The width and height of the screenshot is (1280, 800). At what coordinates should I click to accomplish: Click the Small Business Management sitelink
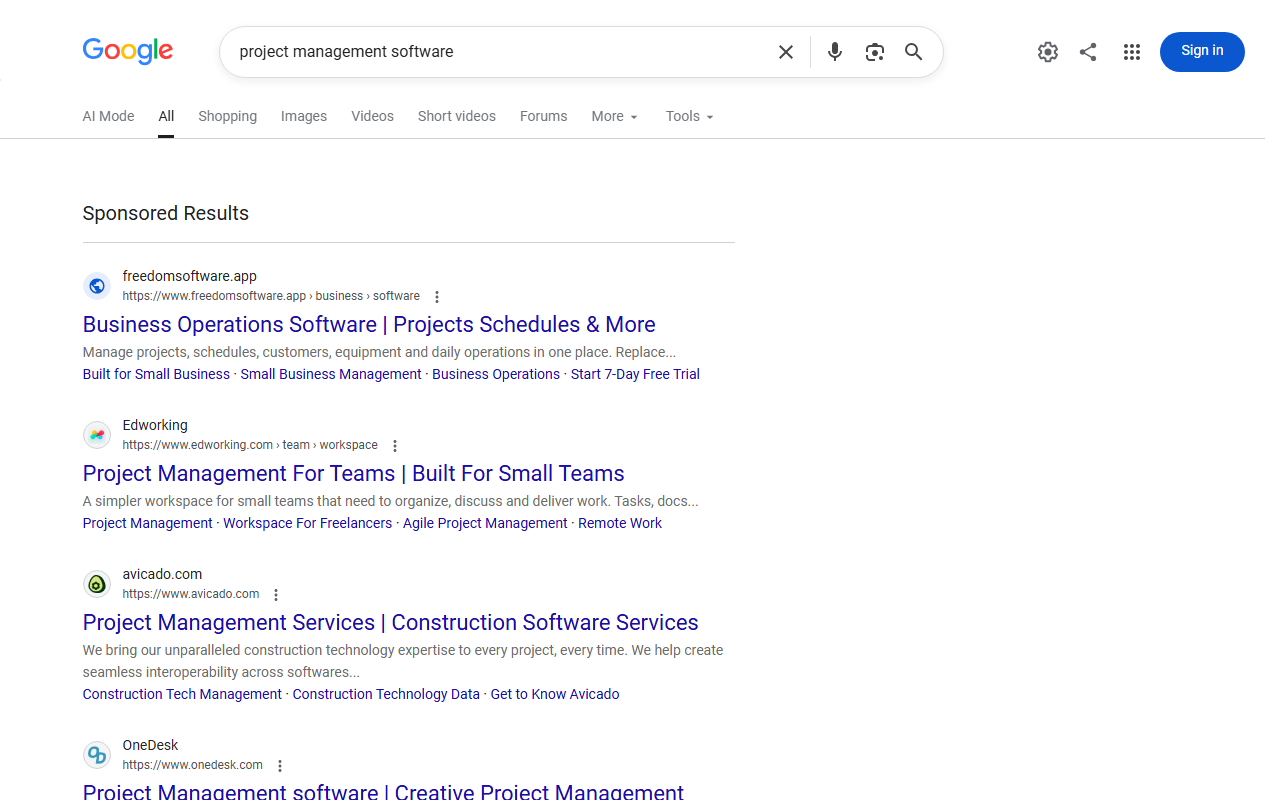(331, 374)
